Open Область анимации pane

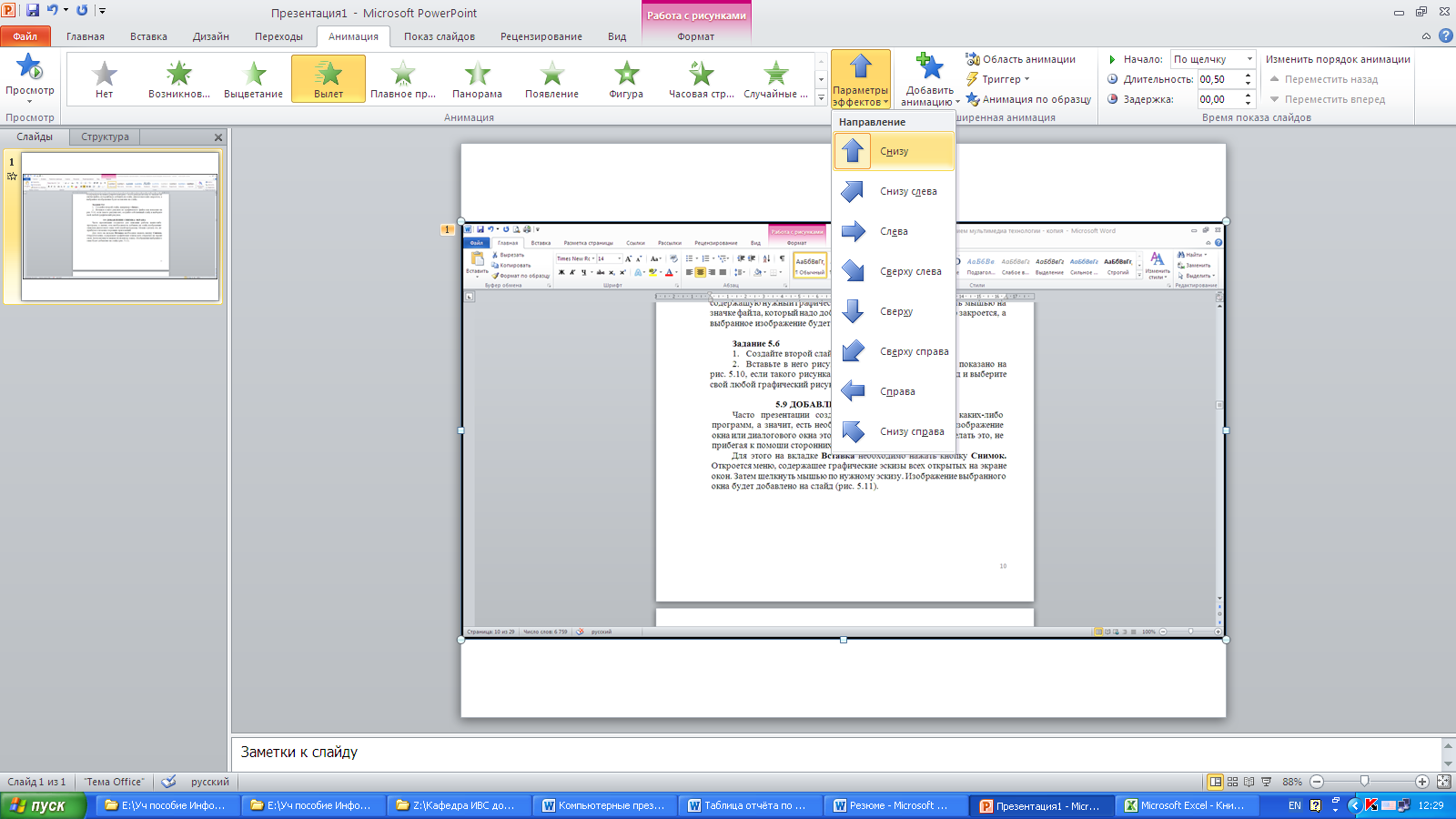tap(1020, 59)
